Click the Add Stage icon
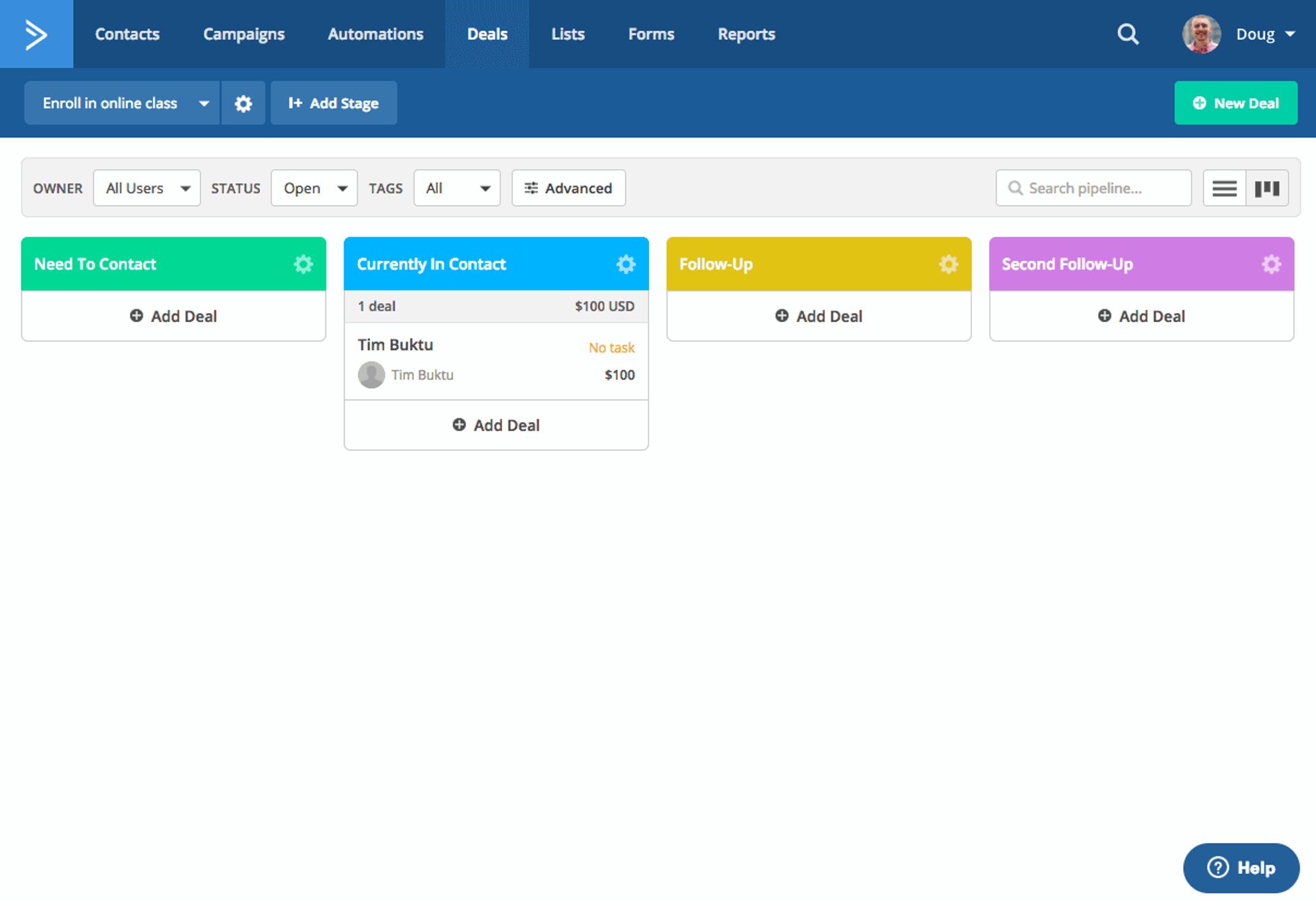The height and width of the screenshot is (902, 1316). coord(295,103)
